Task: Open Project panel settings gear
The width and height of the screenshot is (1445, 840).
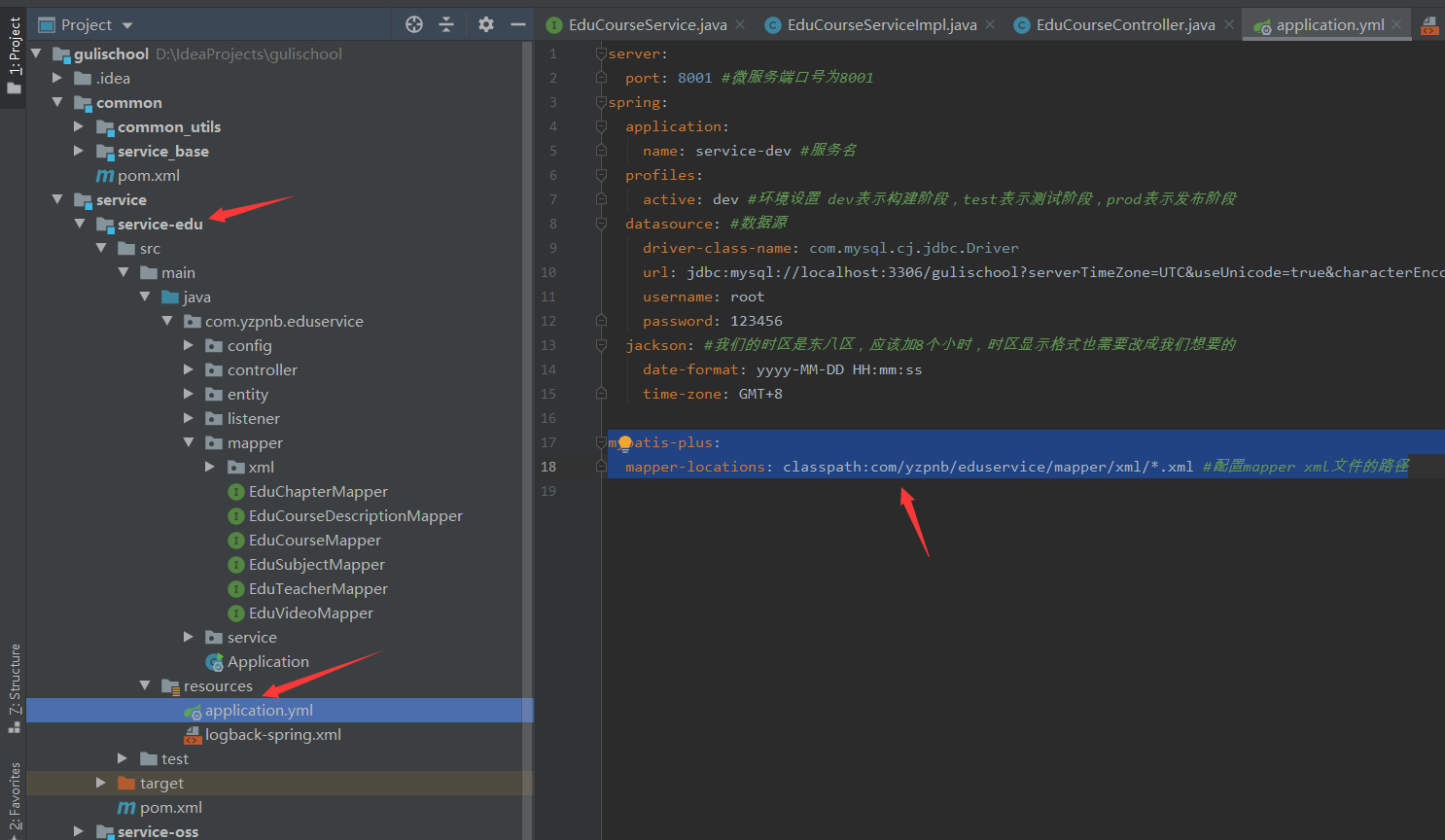Action: point(486,24)
